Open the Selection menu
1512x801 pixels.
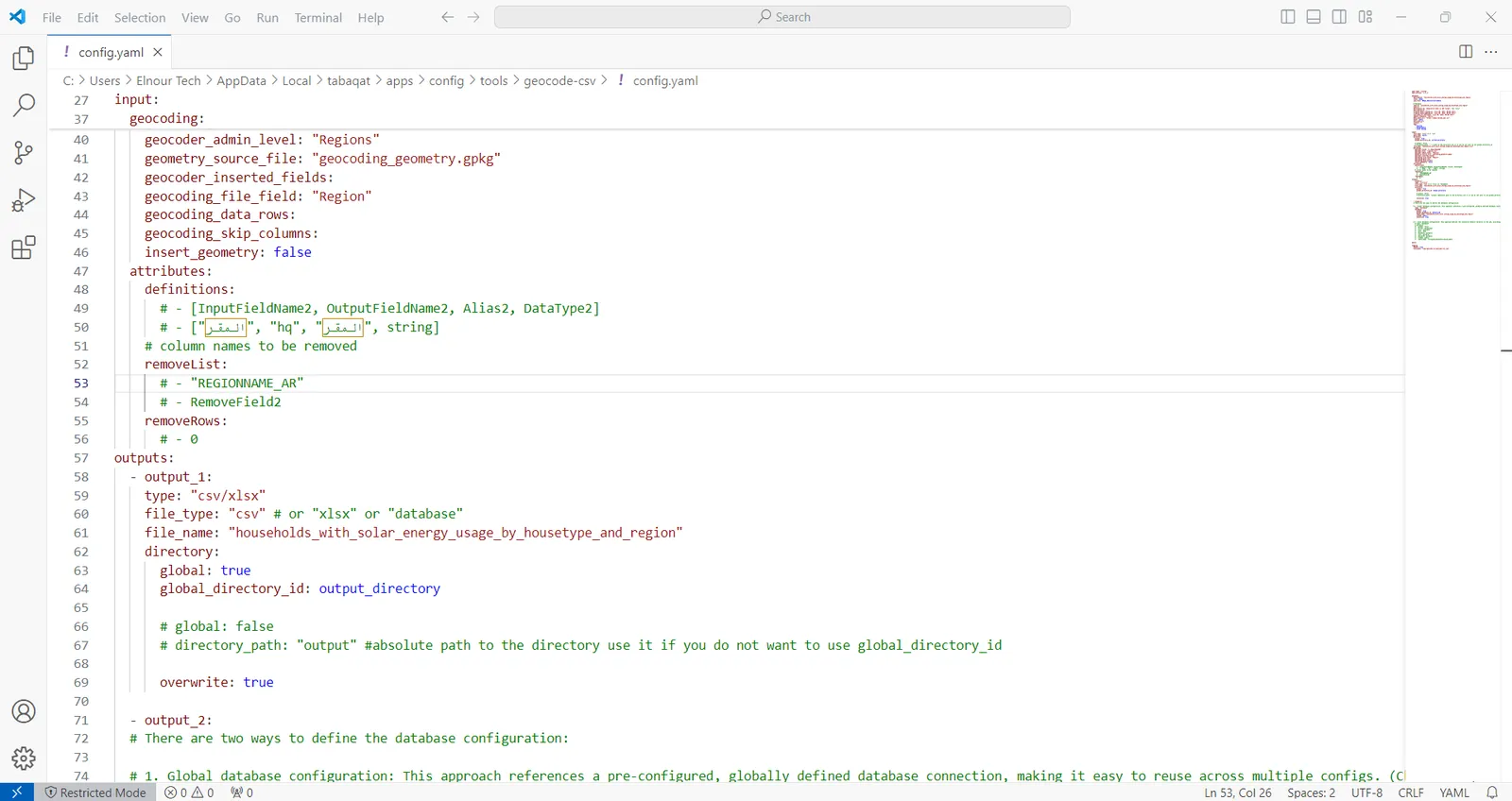click(140, 17)
